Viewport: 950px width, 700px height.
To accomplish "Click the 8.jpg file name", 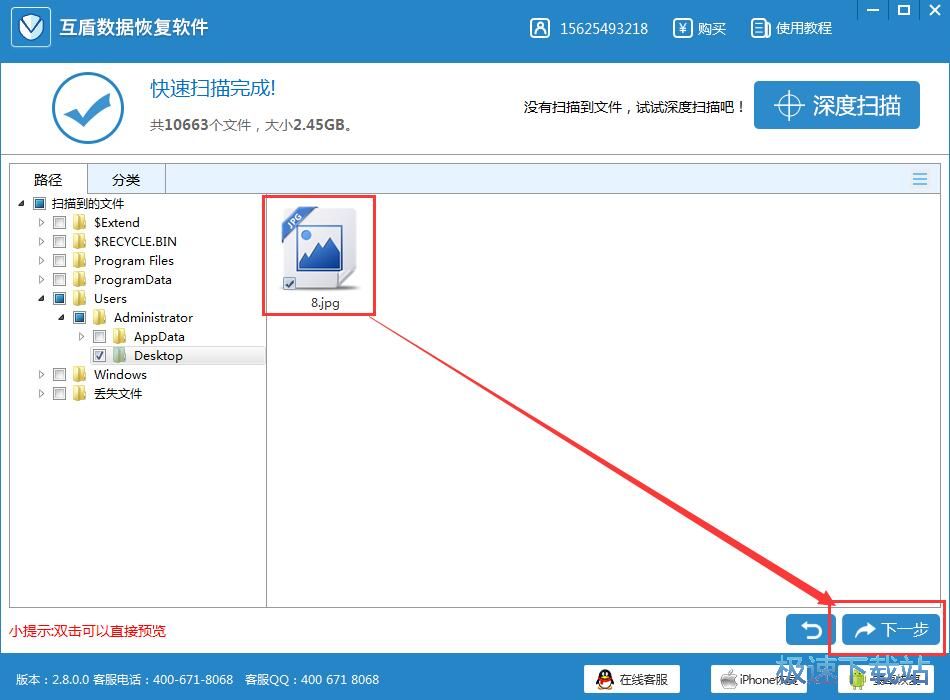I will [325, 302].
